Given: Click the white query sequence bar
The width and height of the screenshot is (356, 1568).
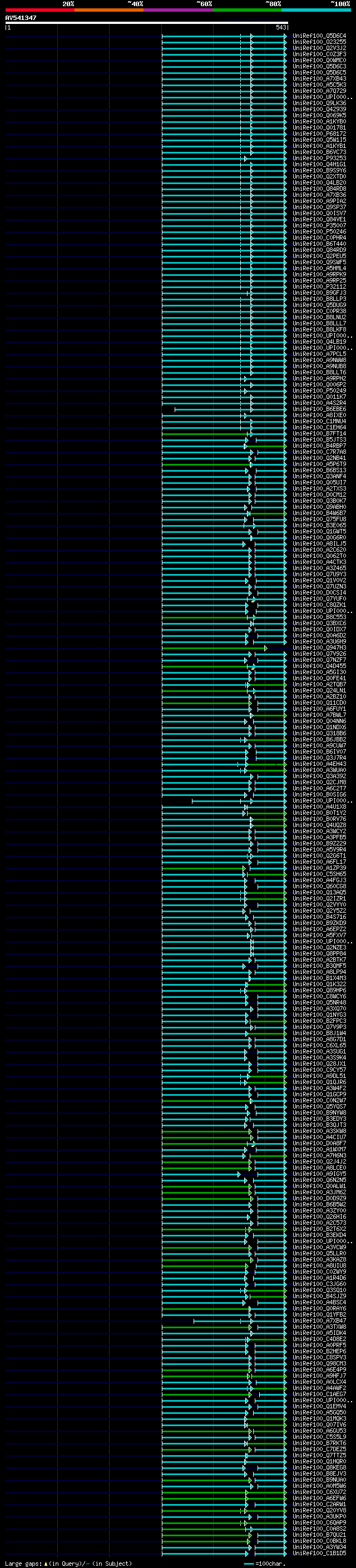Looking at the screenshot, I should (x=147, y=22).
